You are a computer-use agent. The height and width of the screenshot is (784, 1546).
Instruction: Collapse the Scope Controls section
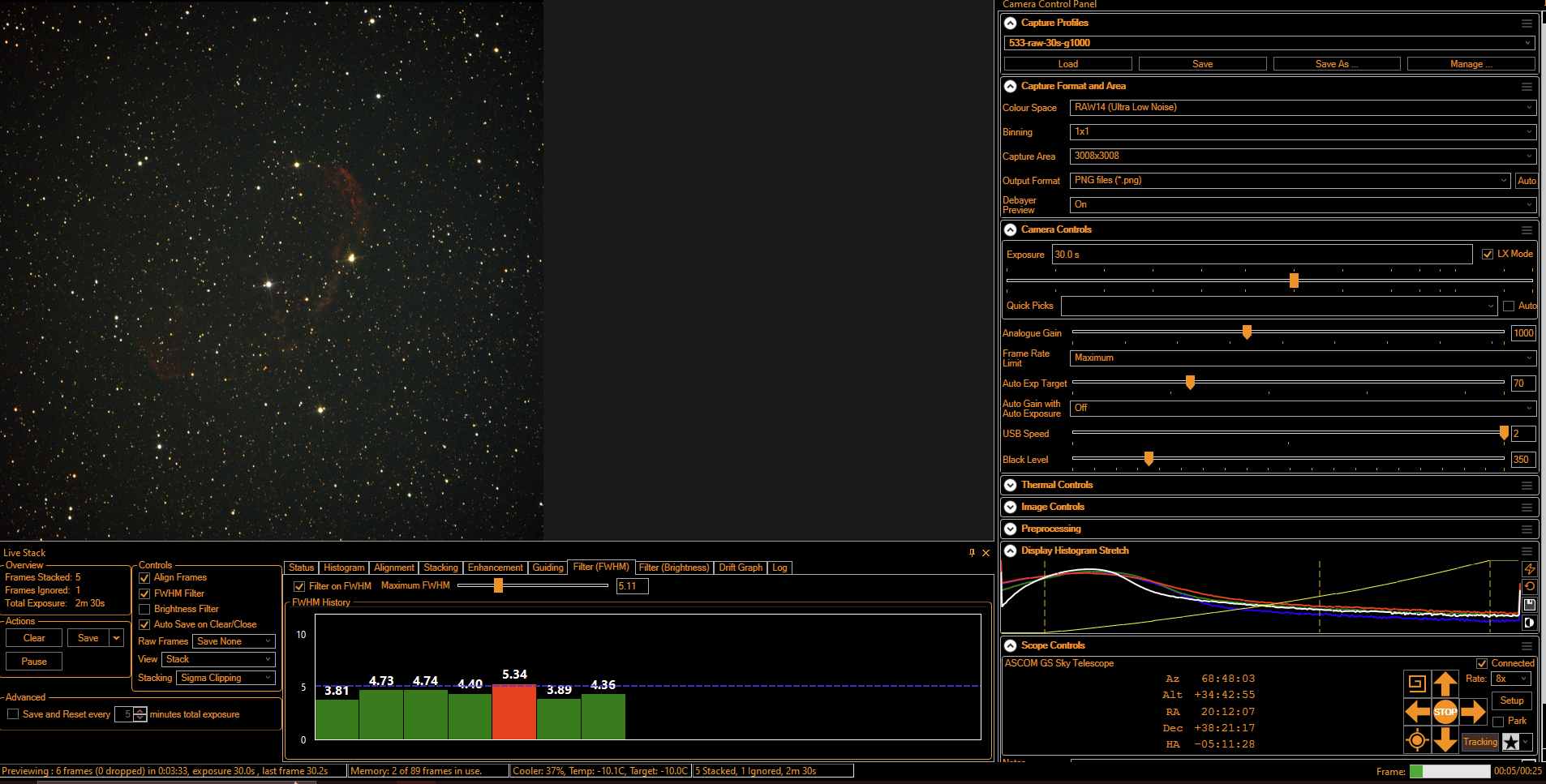pos(1011,645)
